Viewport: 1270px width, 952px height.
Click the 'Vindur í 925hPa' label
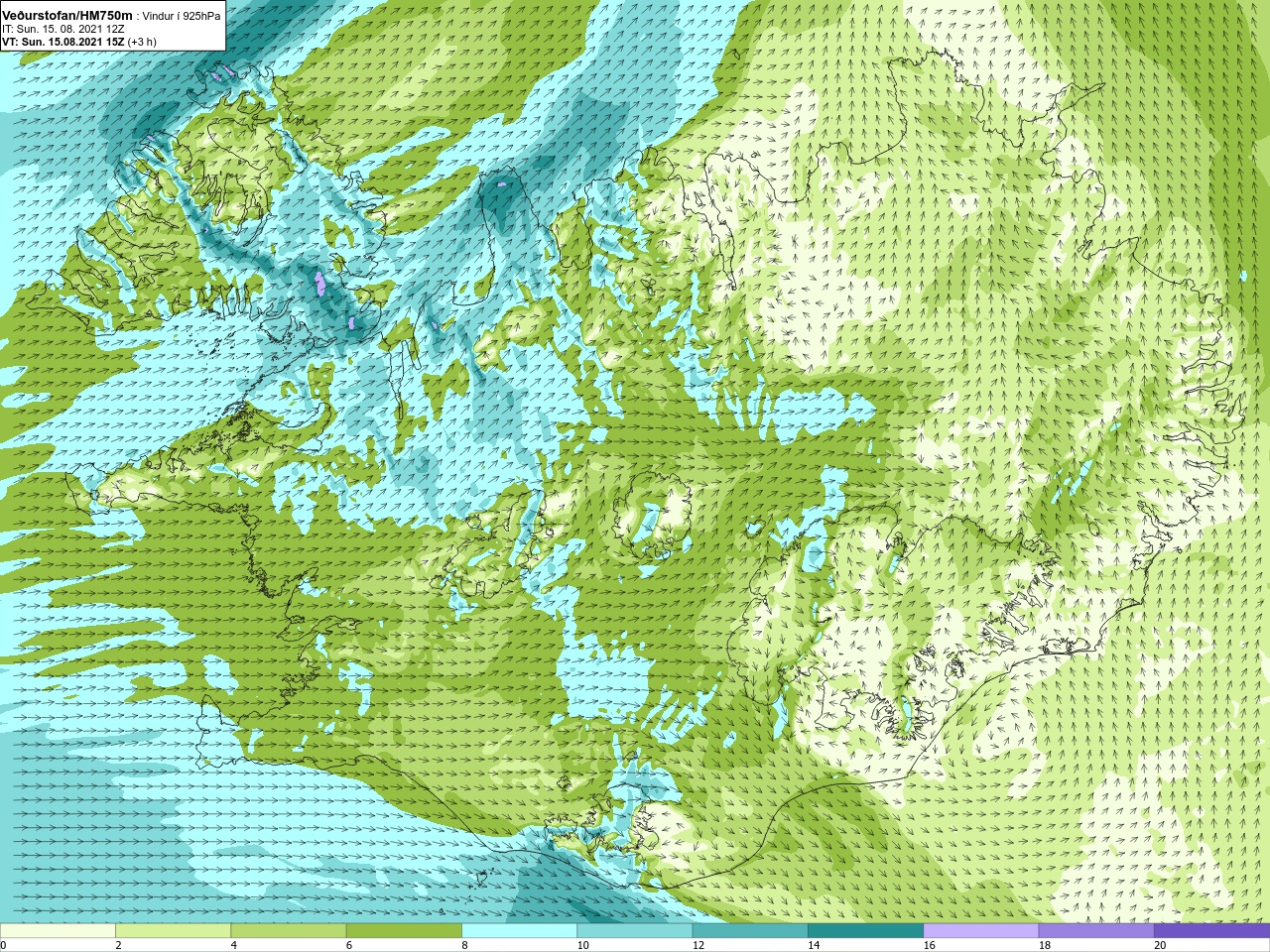click(182, 16)
